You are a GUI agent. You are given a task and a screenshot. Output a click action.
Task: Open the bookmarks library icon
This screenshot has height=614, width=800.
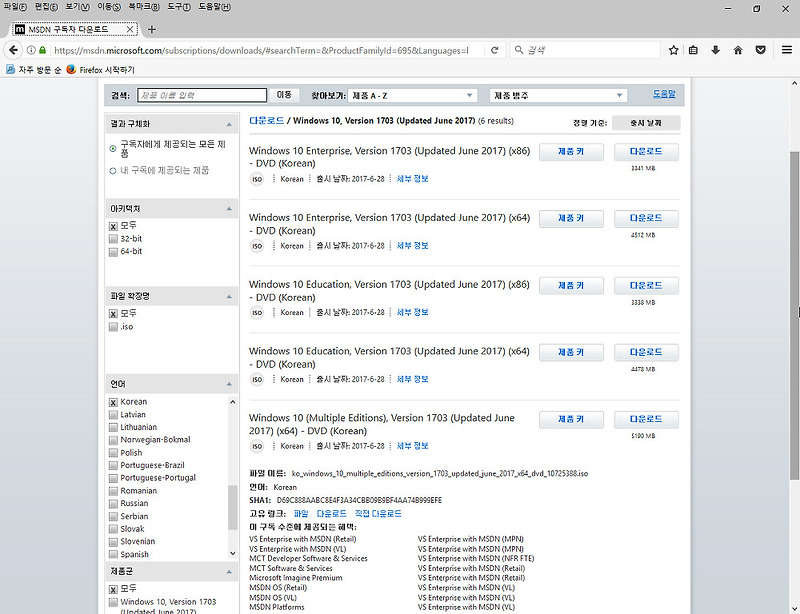pyautogui.click(x=693, y=50)
